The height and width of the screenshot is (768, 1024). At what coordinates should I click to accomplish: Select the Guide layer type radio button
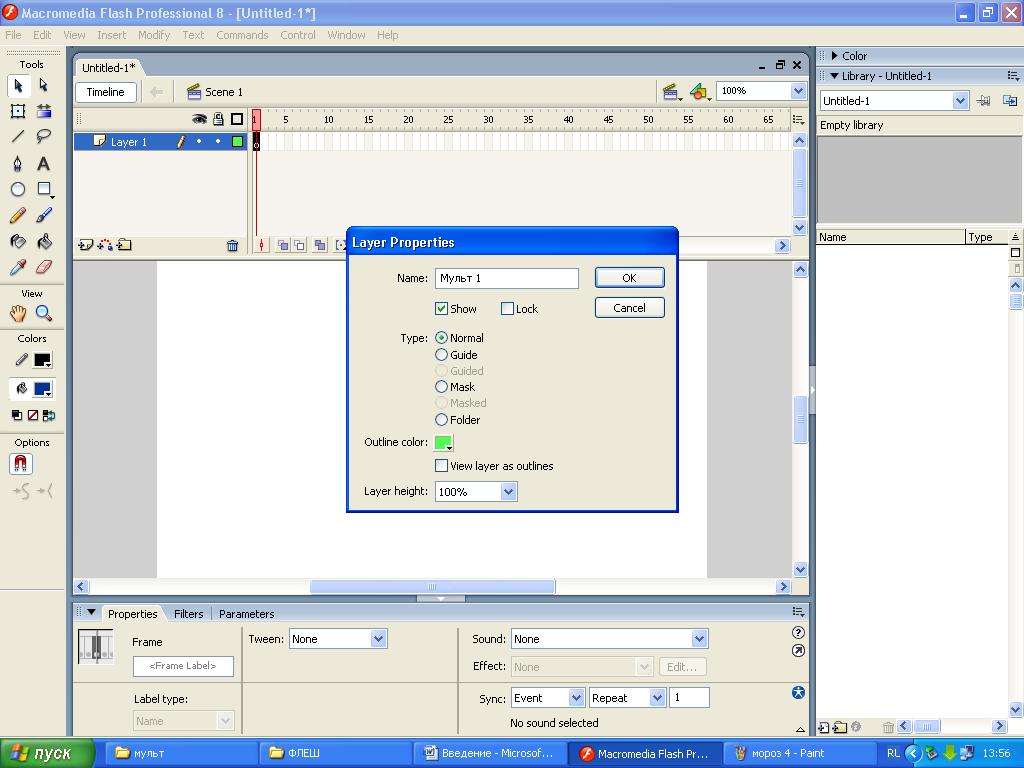[441, 355]
